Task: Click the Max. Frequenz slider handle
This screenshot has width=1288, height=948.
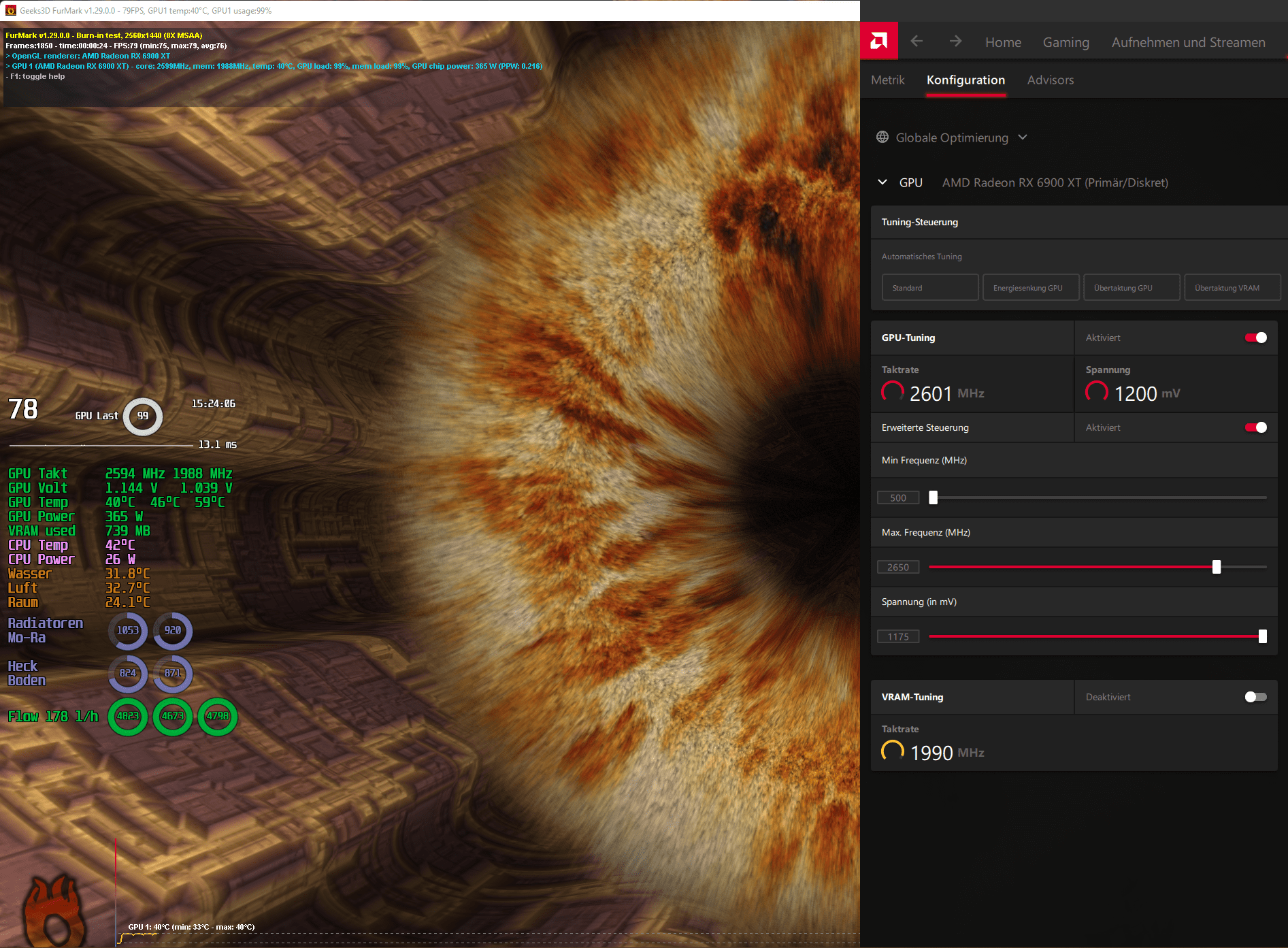Action: click(1217, 567)
